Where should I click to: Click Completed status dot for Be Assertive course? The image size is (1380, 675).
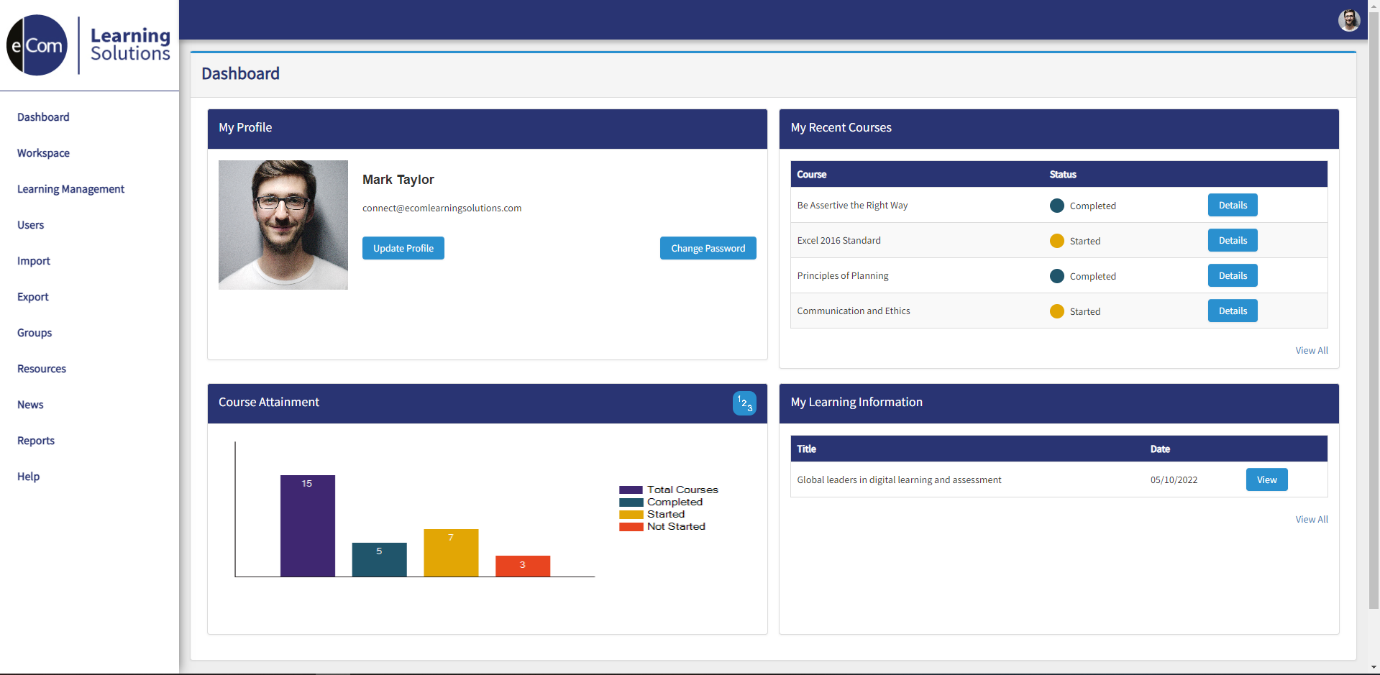click(x=1055, y=205)
